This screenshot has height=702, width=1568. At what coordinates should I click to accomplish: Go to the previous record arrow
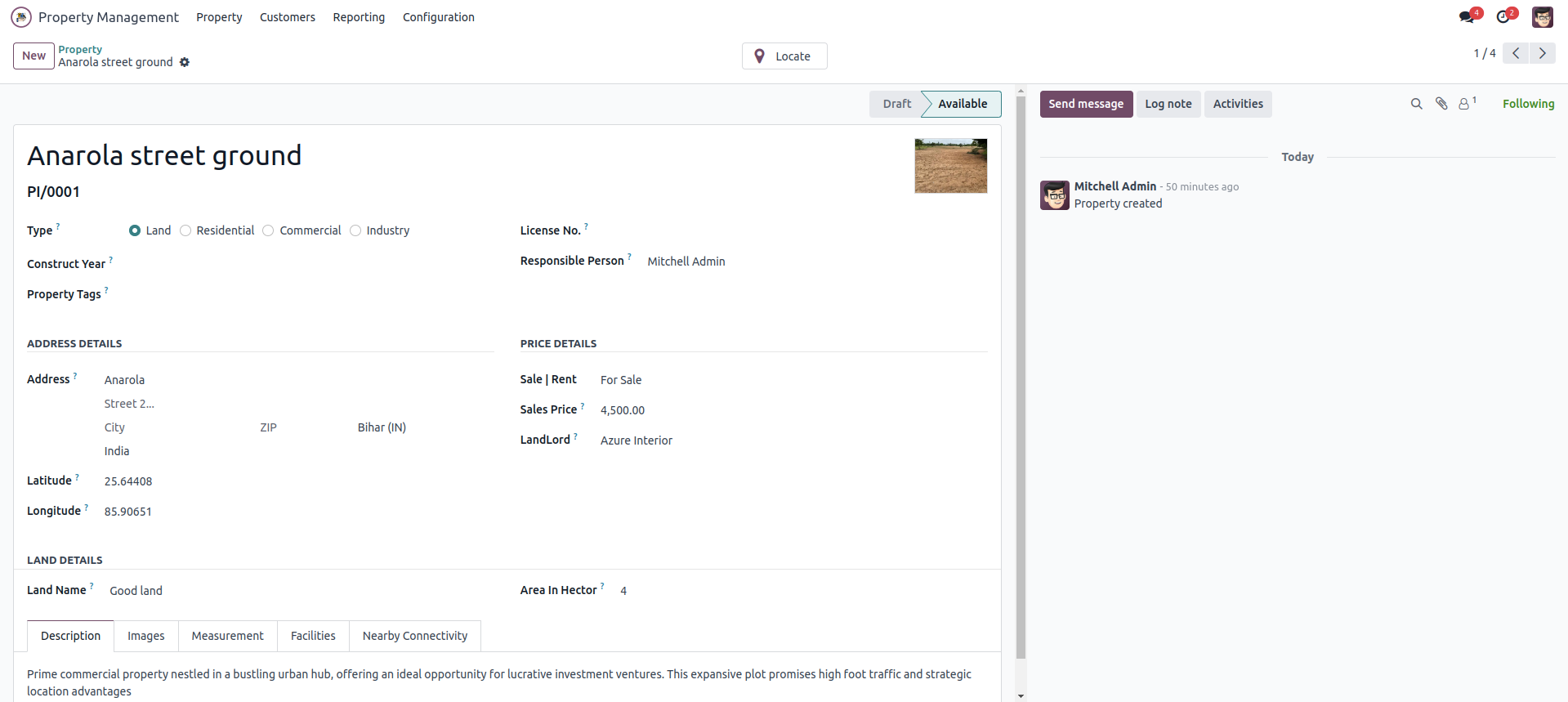tap(1516, 53)
